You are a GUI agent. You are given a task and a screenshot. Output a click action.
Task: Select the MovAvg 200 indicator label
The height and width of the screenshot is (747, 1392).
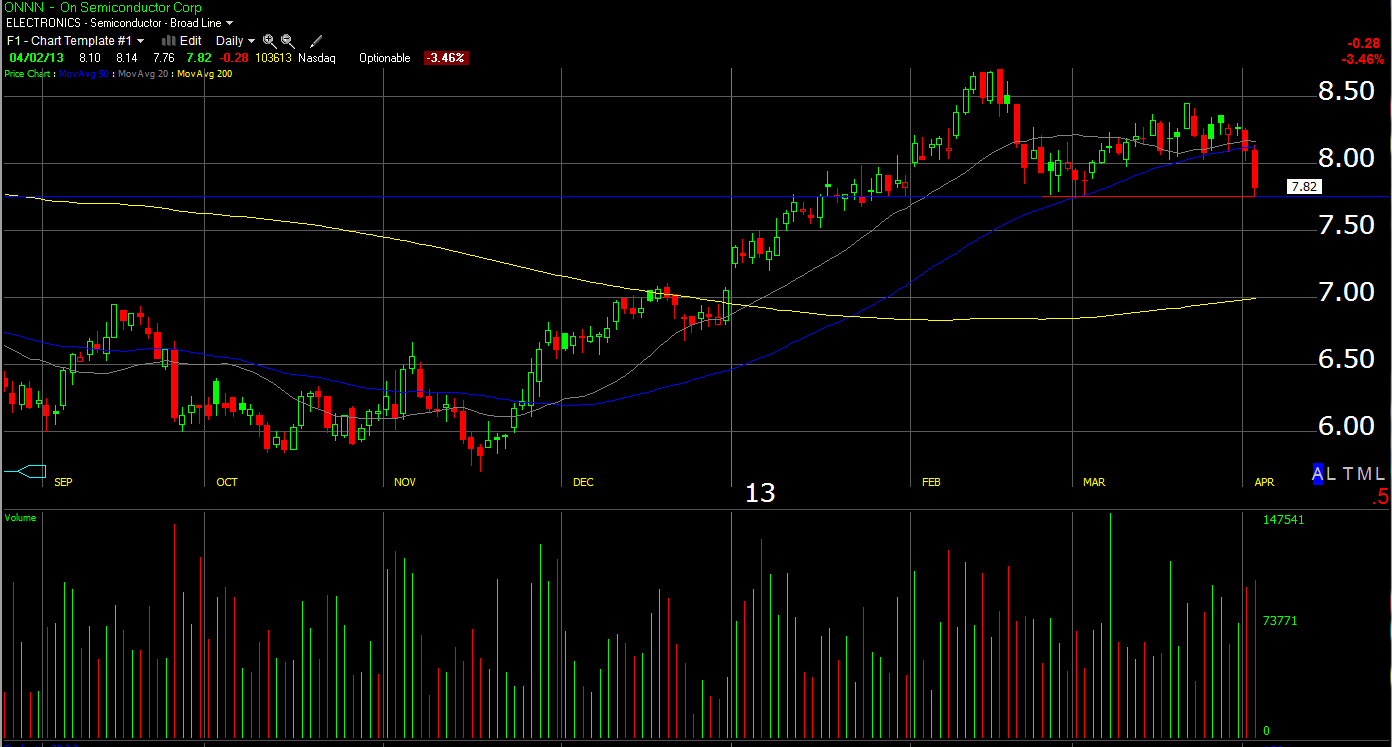tap(203, 74)
